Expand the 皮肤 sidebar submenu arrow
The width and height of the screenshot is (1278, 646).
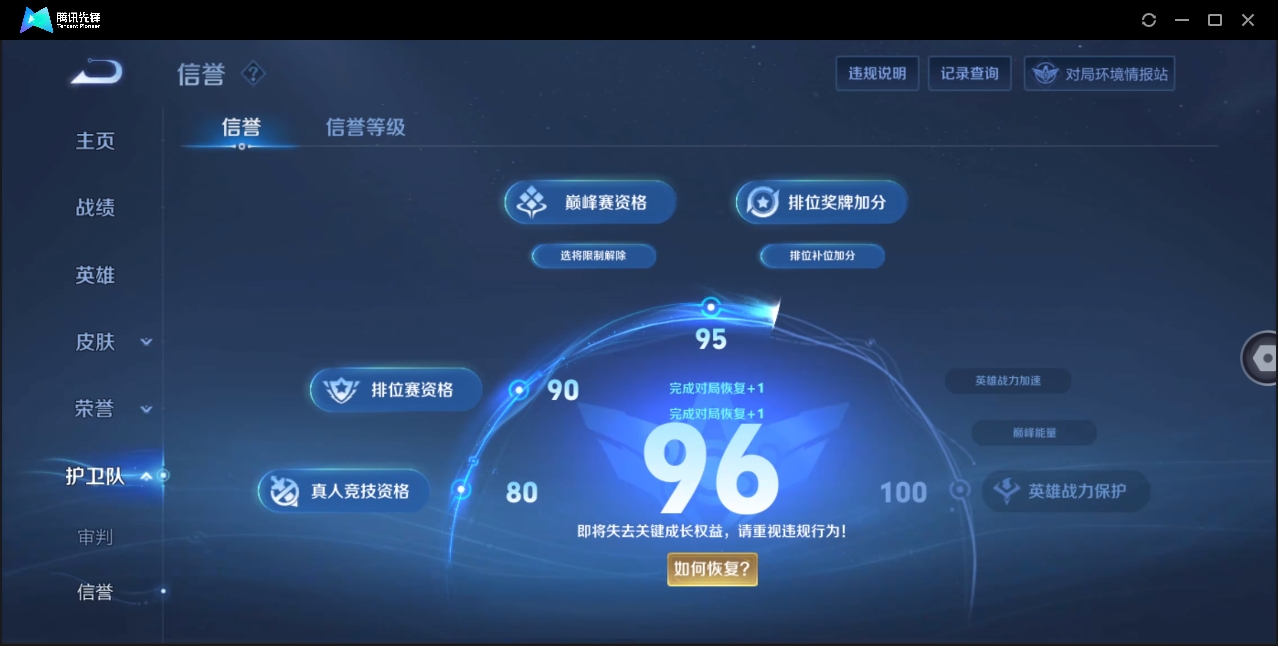[146, 342]
